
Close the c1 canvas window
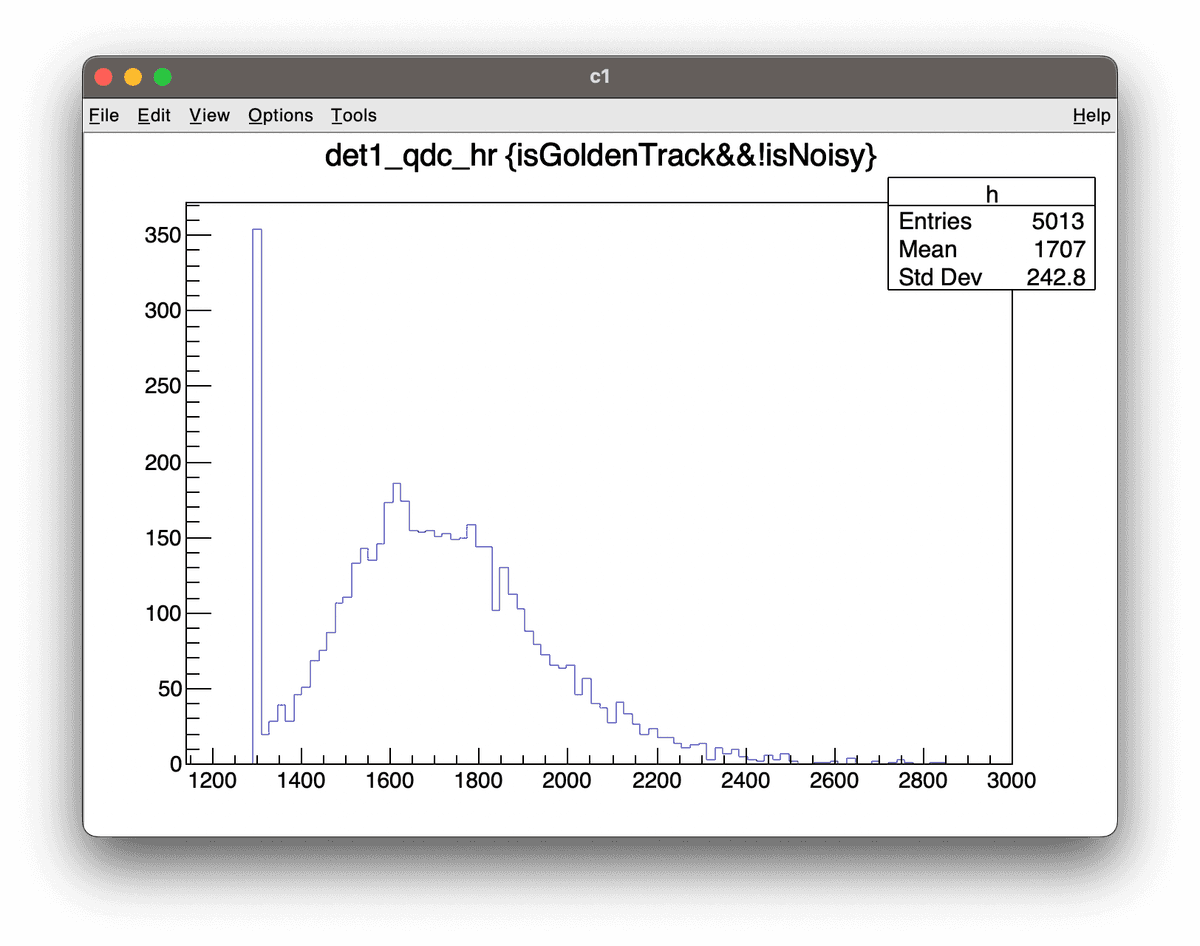click(102, 77)
